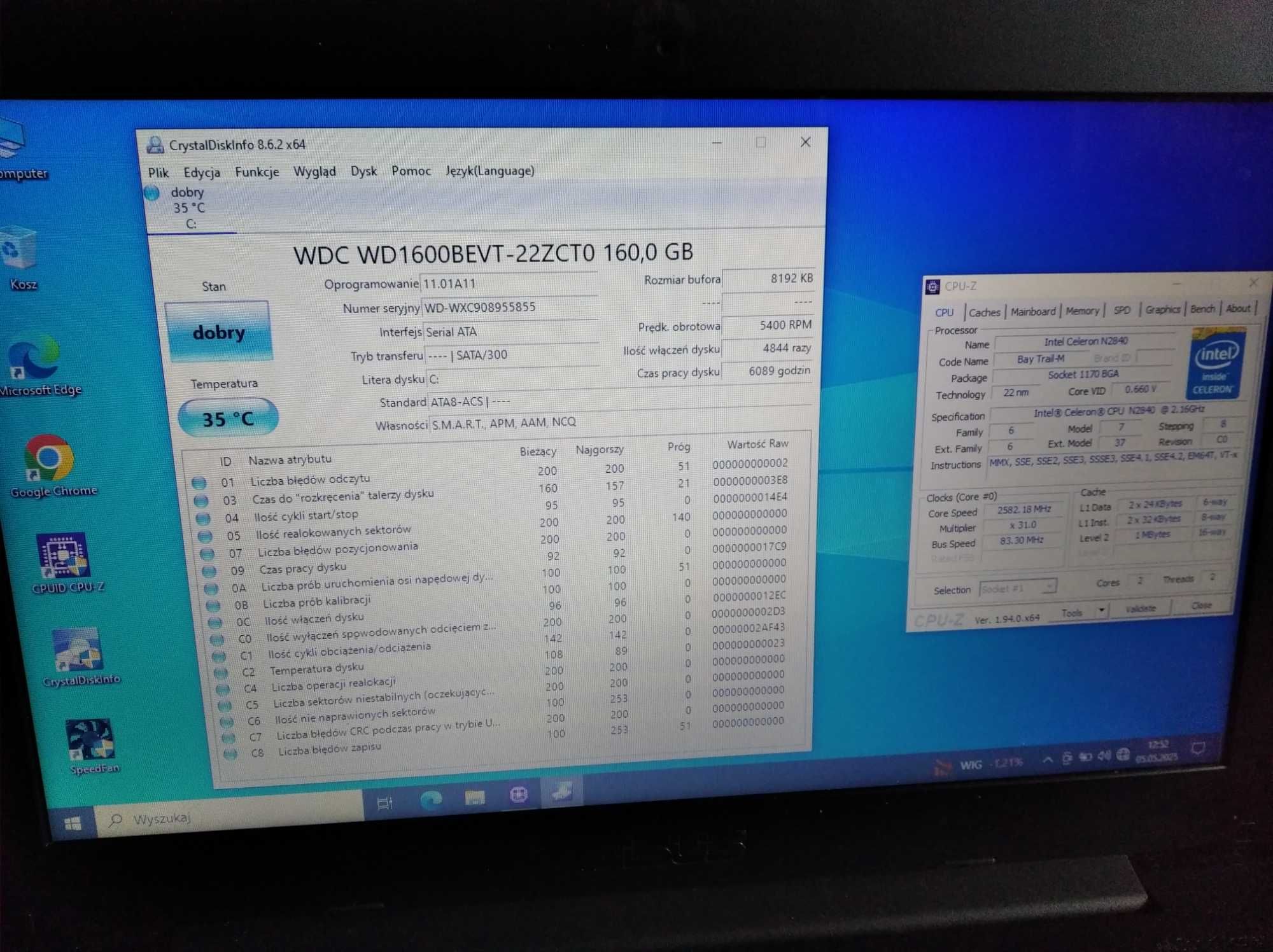Click the Intel Celeron logo in CPU-Z
Image resolution: width=1273 pixels, height=952 pixels.
(x=1216, y=363)
